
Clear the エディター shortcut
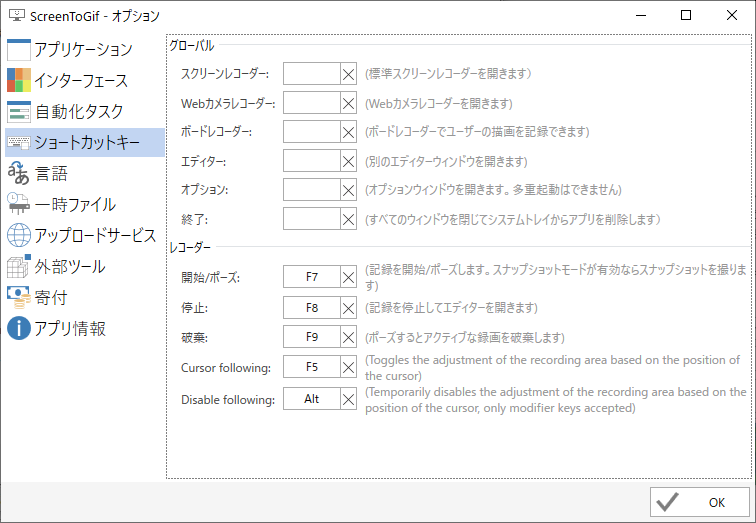click(x=349, y=161)
